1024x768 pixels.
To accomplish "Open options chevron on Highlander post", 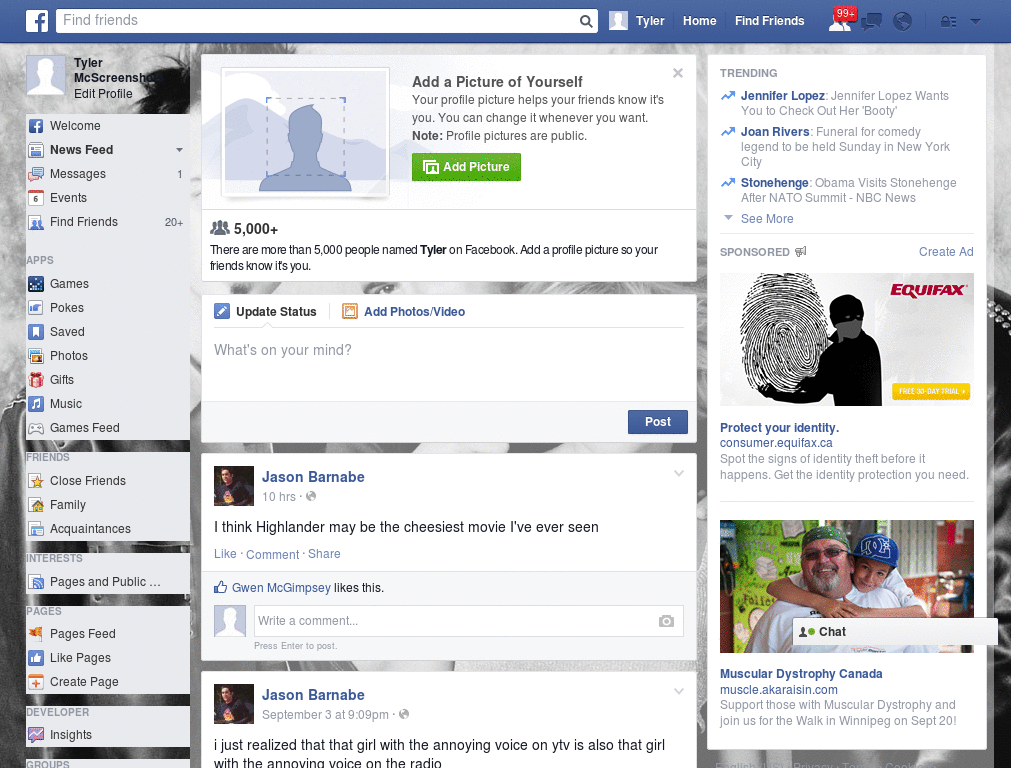I will (x=679, y=474).
